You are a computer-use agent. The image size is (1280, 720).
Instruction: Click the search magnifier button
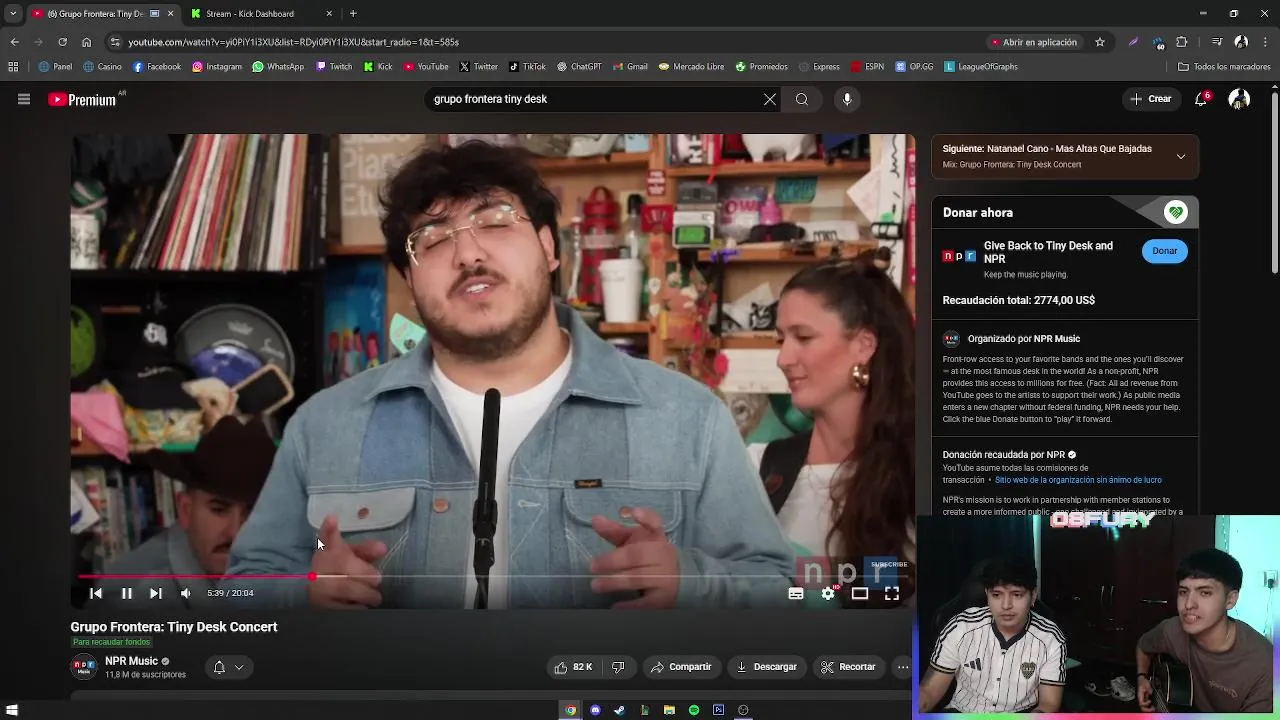pos(802,99)
